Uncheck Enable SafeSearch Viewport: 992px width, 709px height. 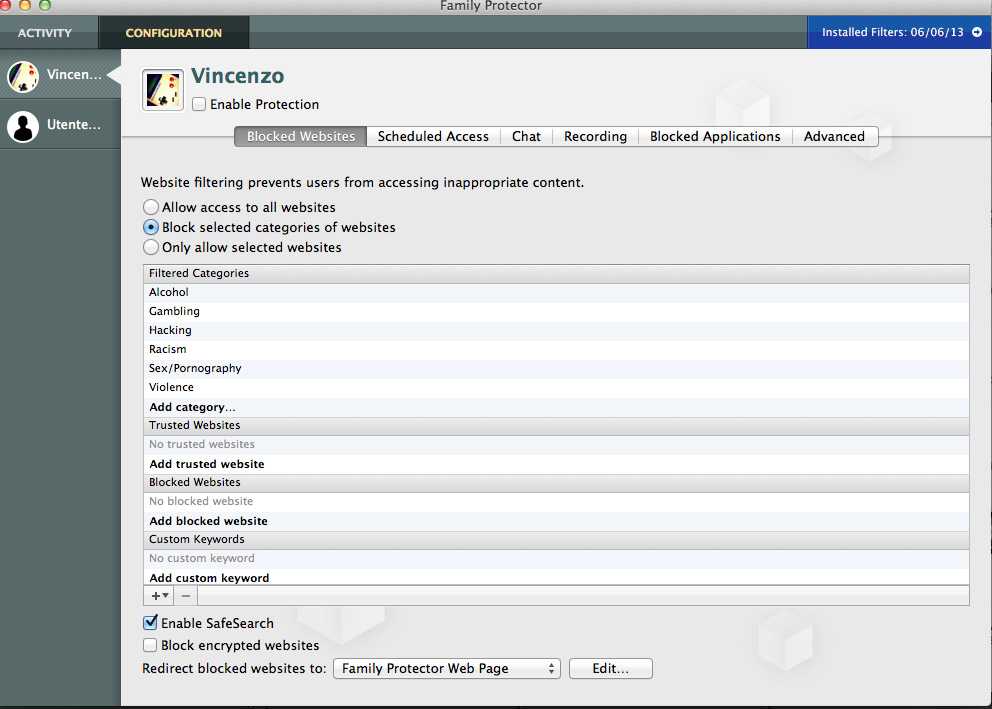click(x=151, y=623)
